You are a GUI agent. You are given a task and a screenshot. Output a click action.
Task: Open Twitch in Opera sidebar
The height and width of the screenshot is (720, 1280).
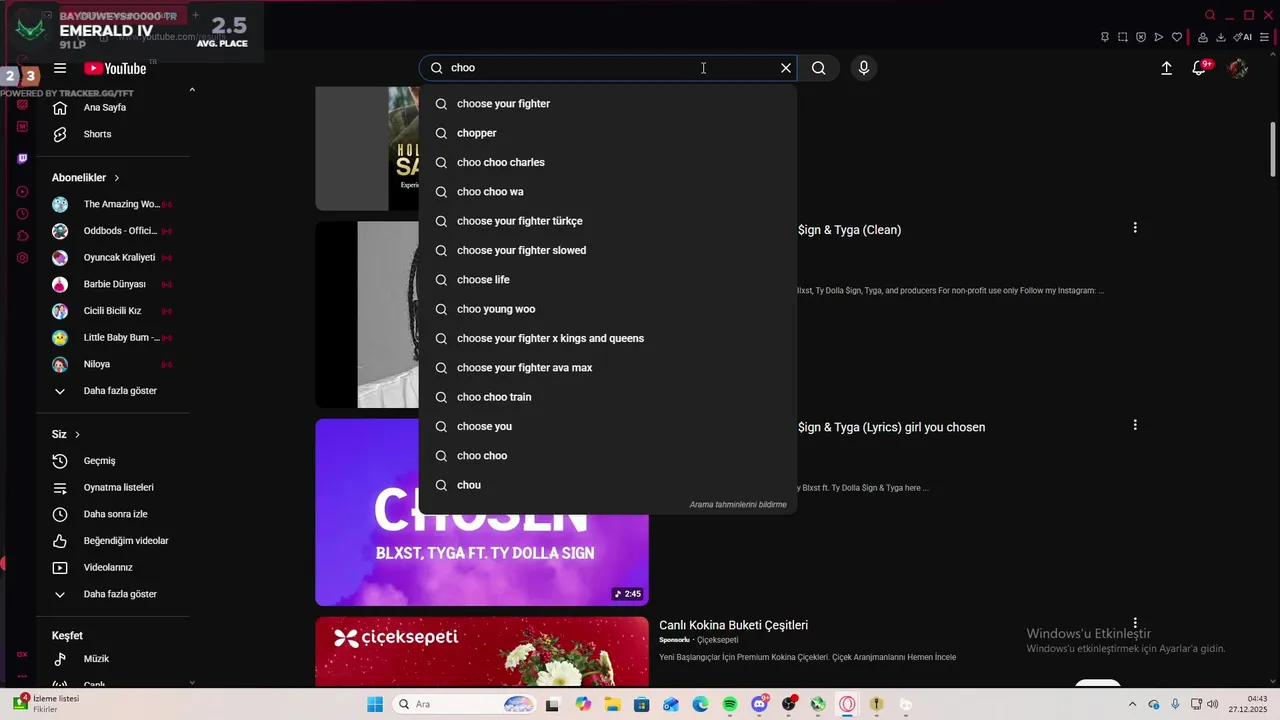22,158
